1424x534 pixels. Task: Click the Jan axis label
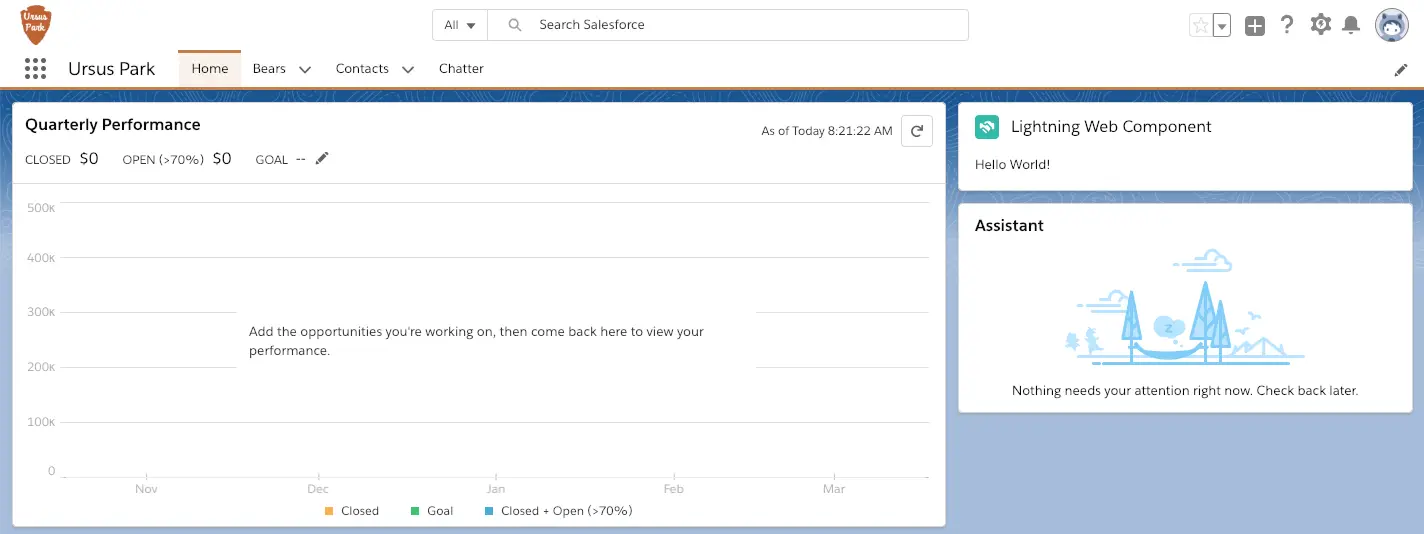click(x=496, y=489)
